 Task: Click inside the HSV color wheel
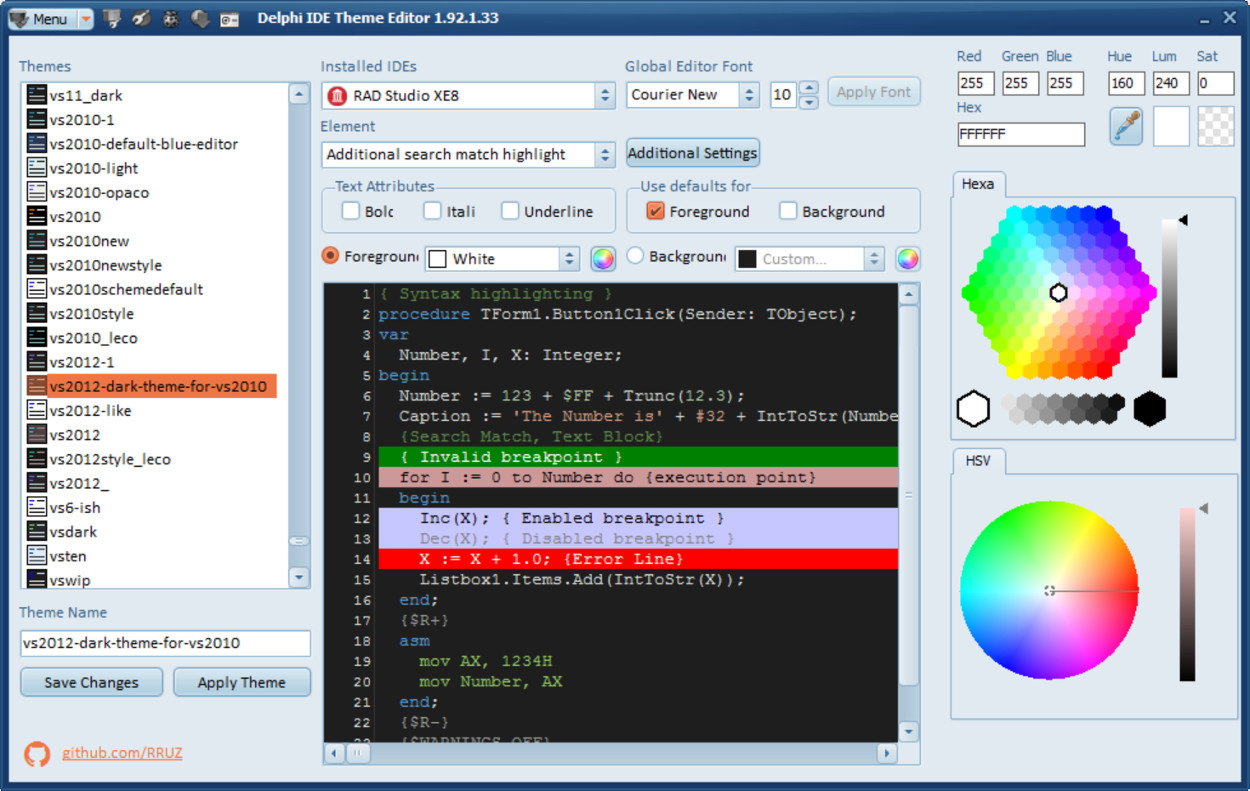click(1049, 591)
